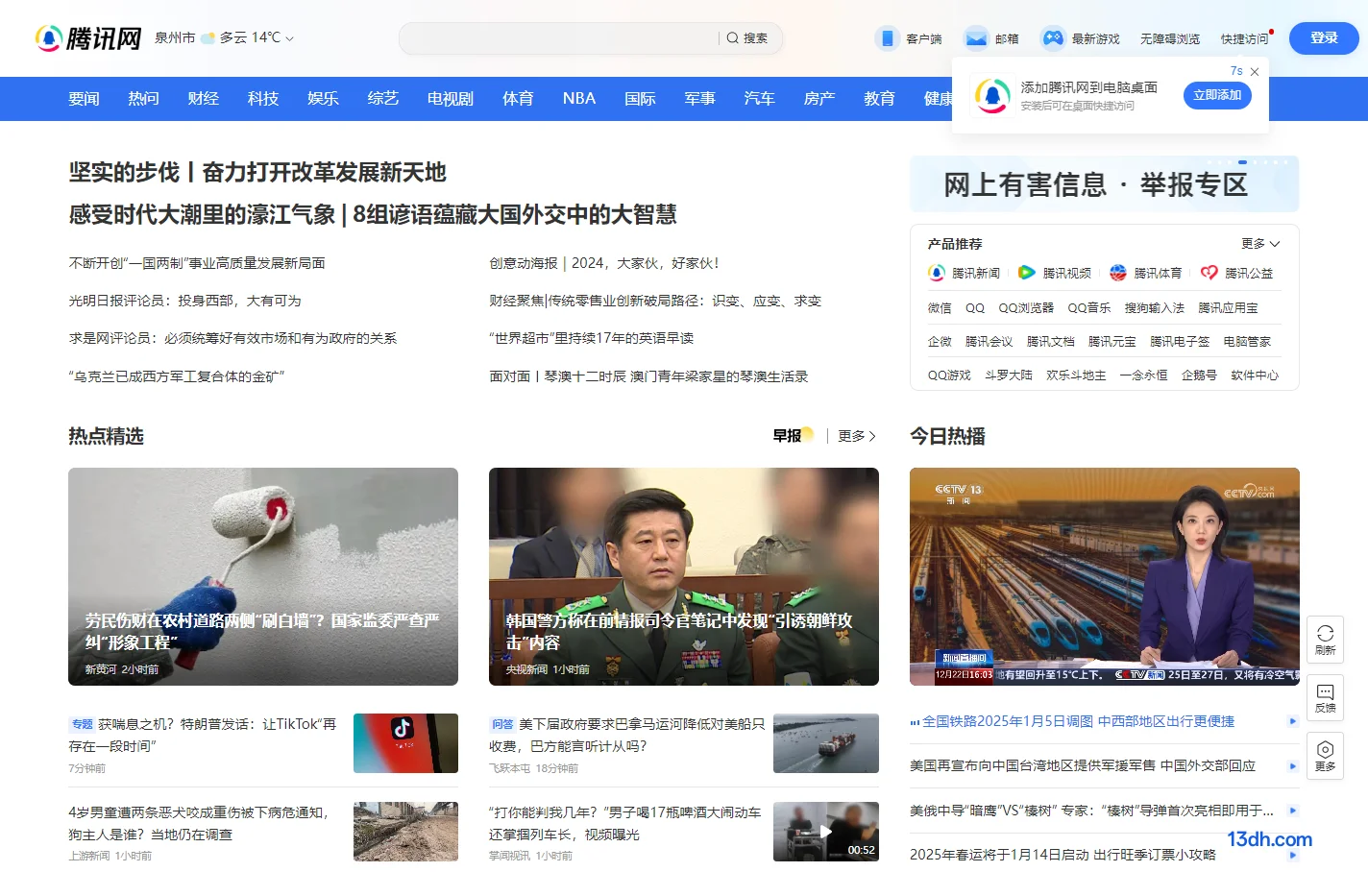Viewport: 1368px width, 896px height.
Task: Click the 搜索 search button
Action: 747,38
